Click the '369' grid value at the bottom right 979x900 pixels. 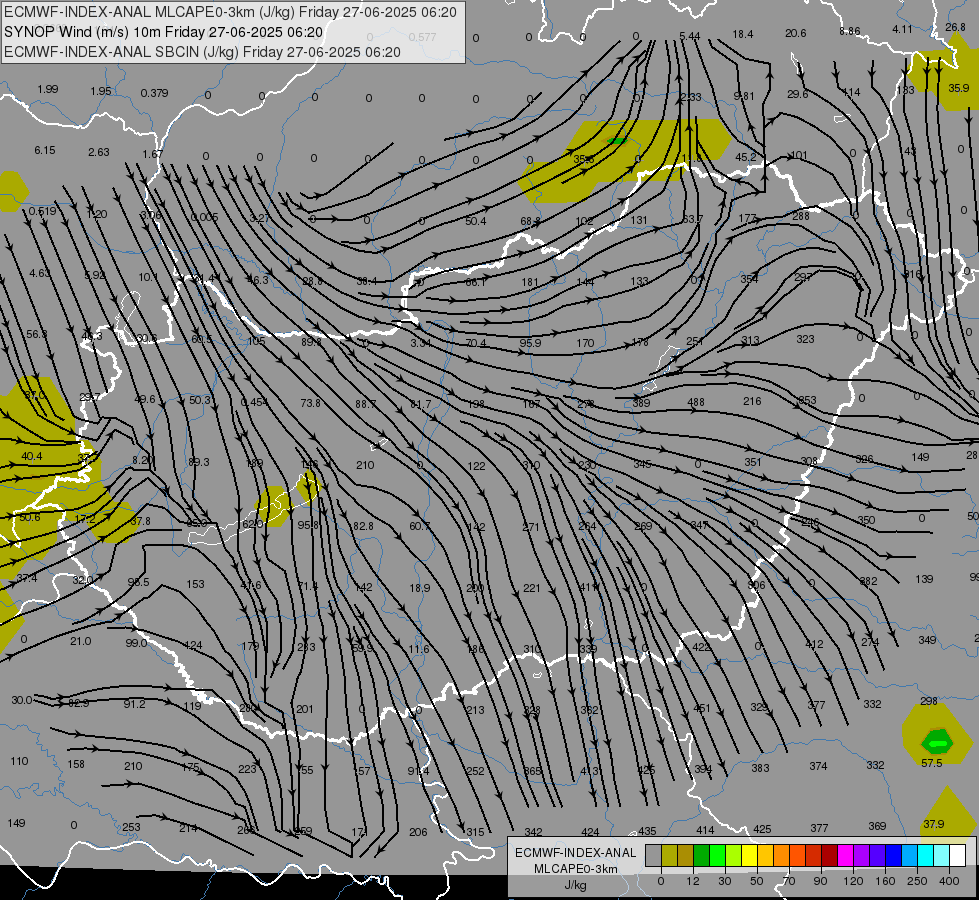877,826
